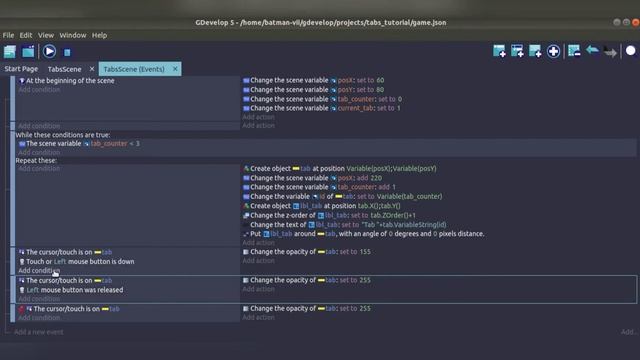Click the small debugger icon beside play
This screenshot has height=360, width=640.
pos(67,52)
